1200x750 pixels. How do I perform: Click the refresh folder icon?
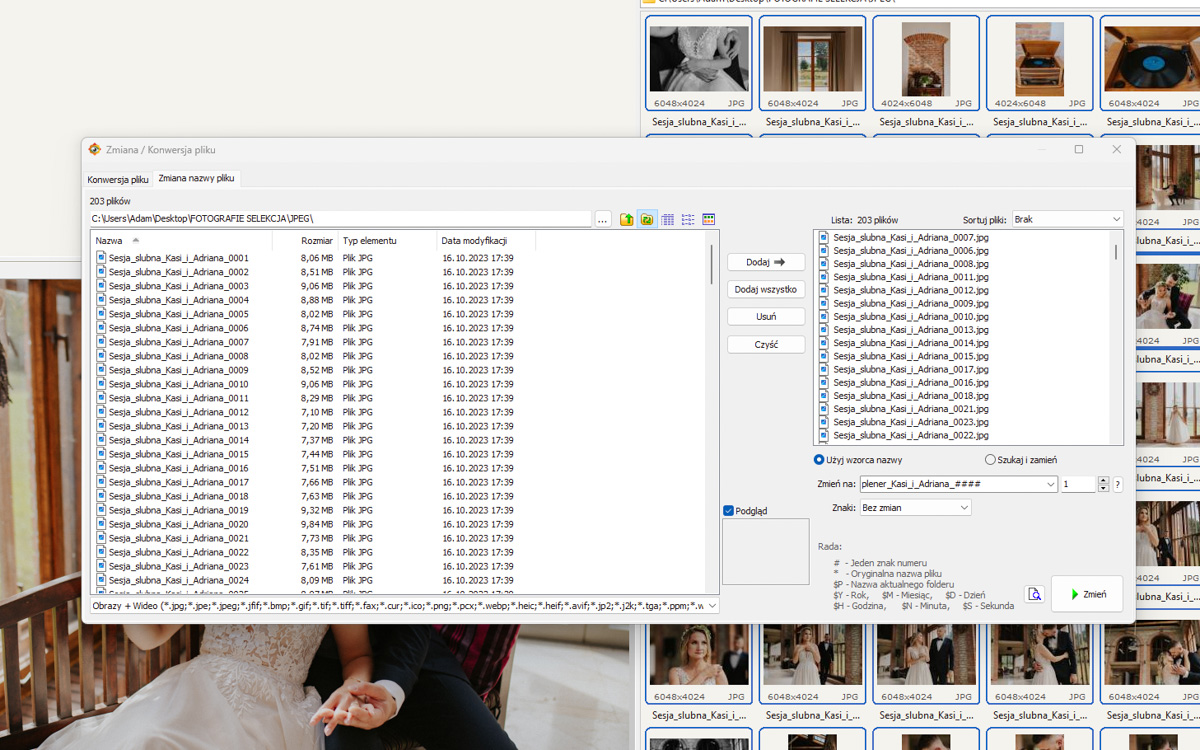647,220
